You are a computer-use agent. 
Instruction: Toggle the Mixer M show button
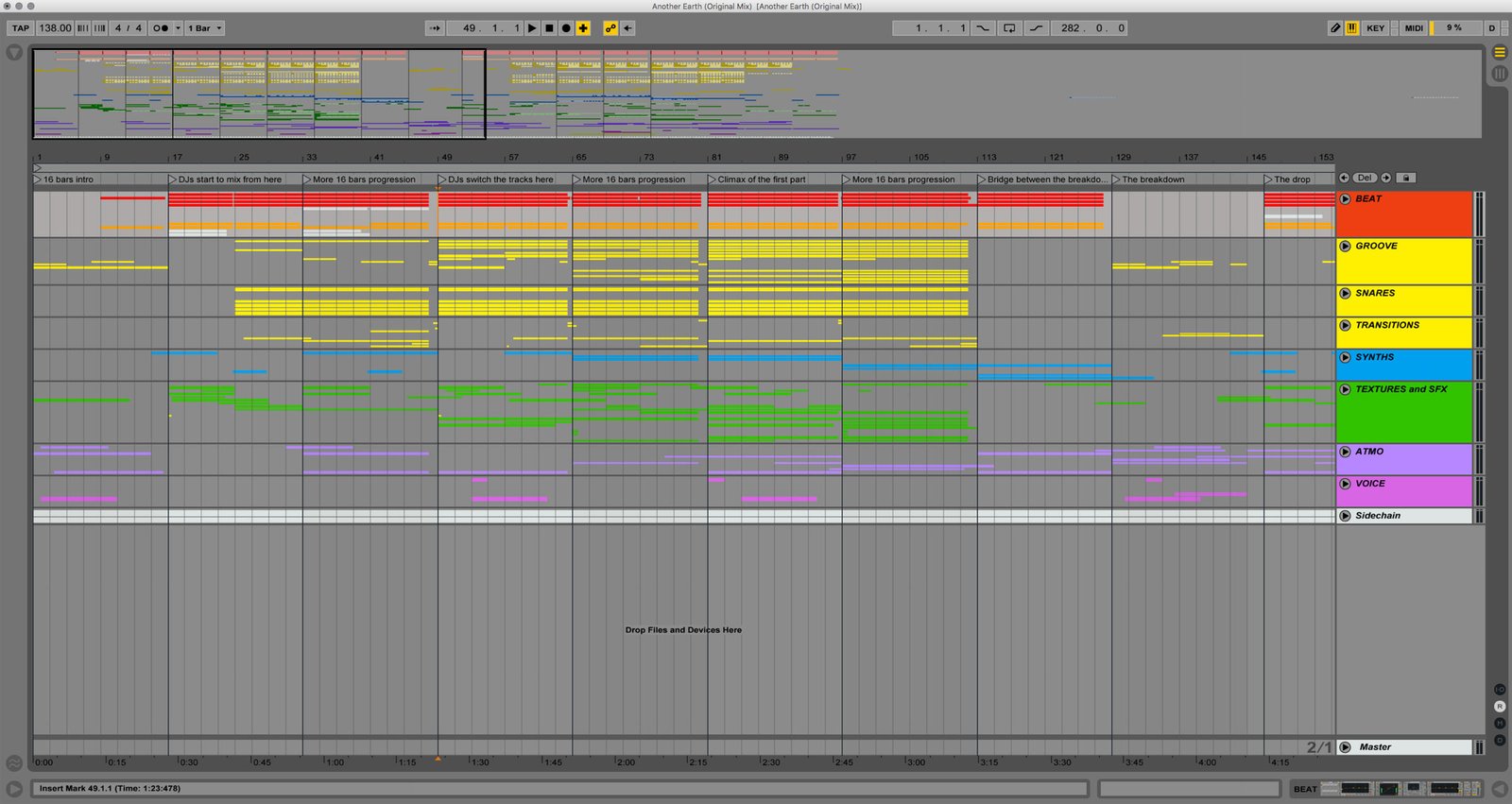(1500, 724)
